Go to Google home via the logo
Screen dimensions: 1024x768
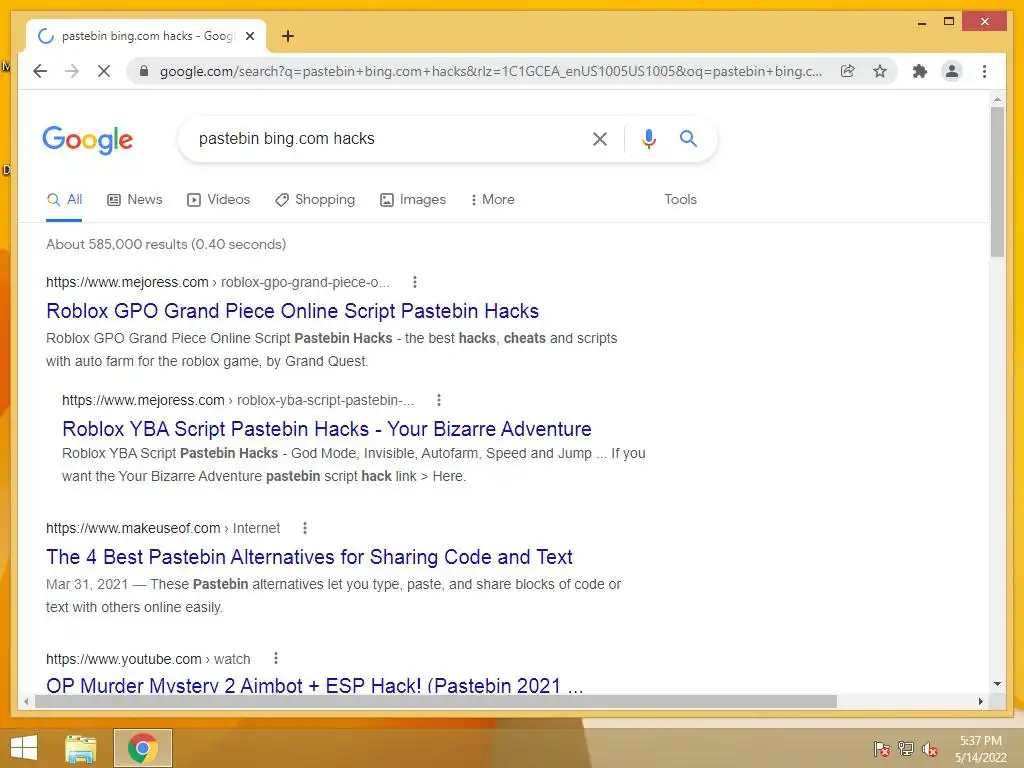click(x=88, y=140)
